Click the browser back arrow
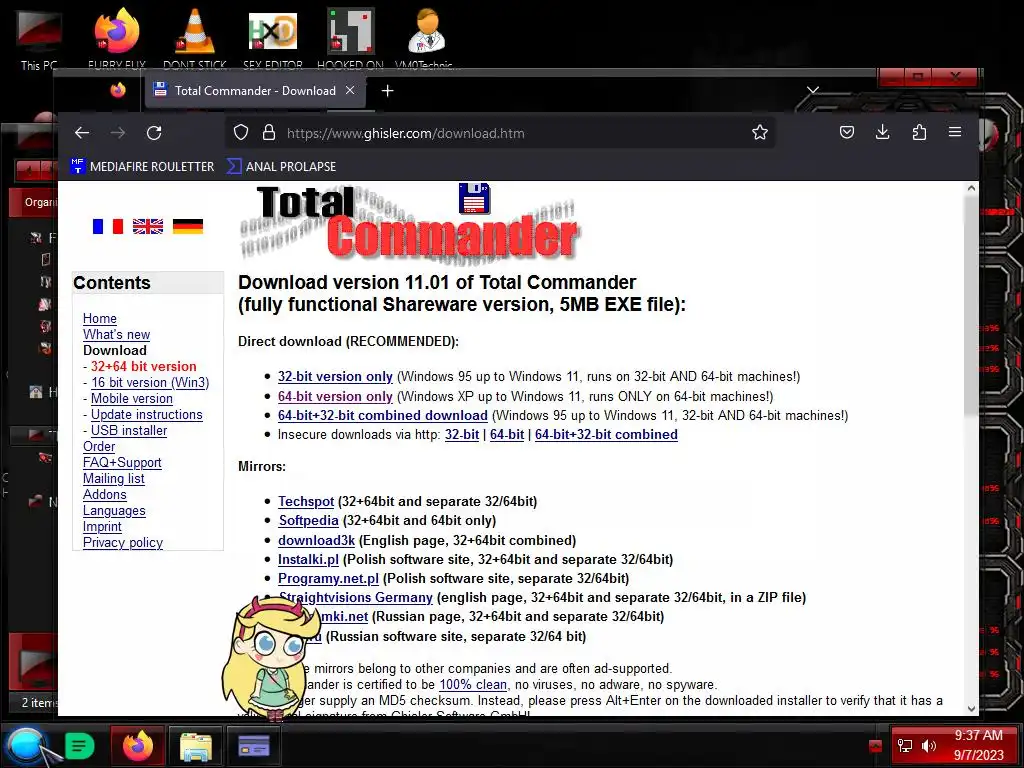 pyautogui.click(x=82, y=133)
